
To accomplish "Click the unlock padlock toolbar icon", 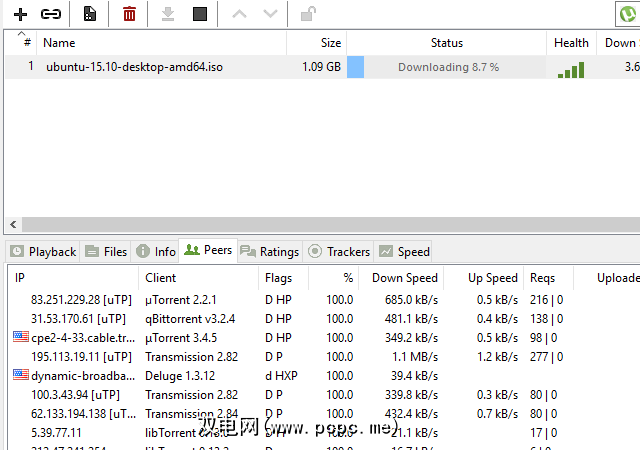I will tap(308, 13).
